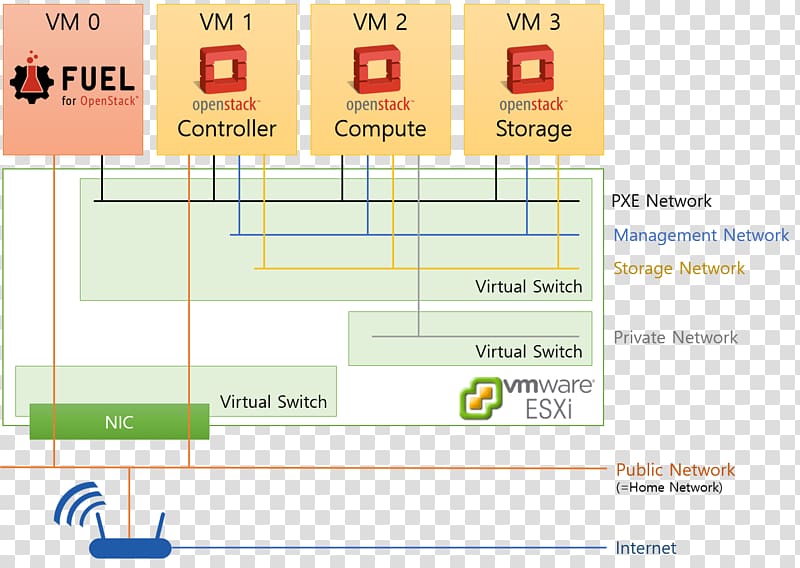
Task: Click the Virtual Switch label above the NIC
Action: pyautogui.click(x=273, y=402)
